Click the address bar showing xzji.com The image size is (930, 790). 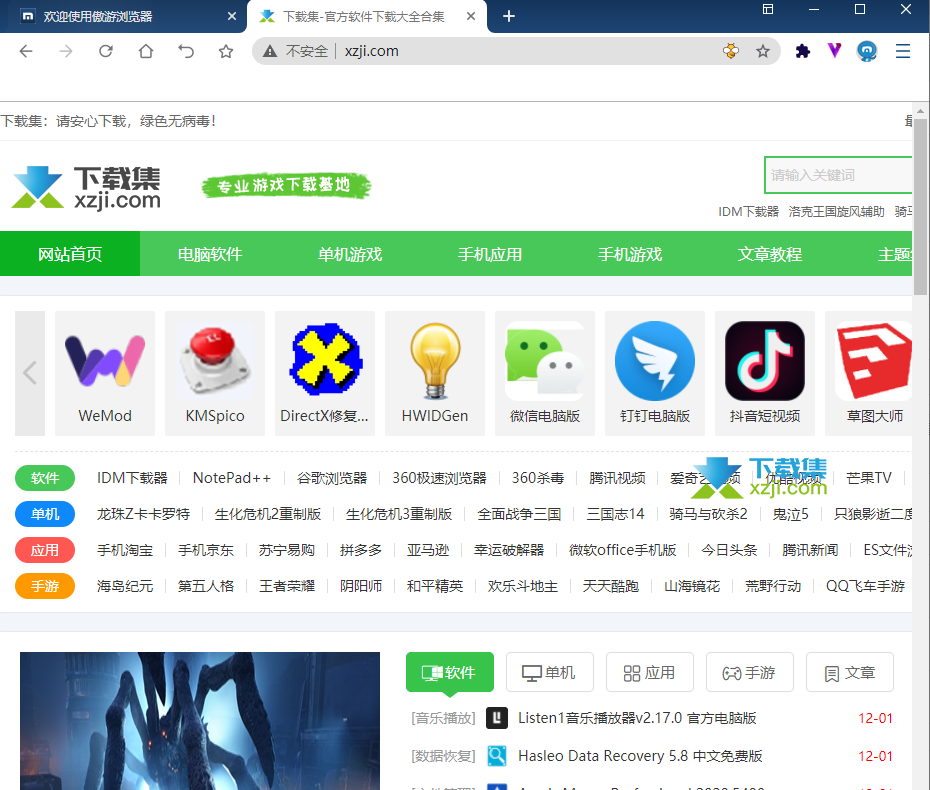(516, 52)
